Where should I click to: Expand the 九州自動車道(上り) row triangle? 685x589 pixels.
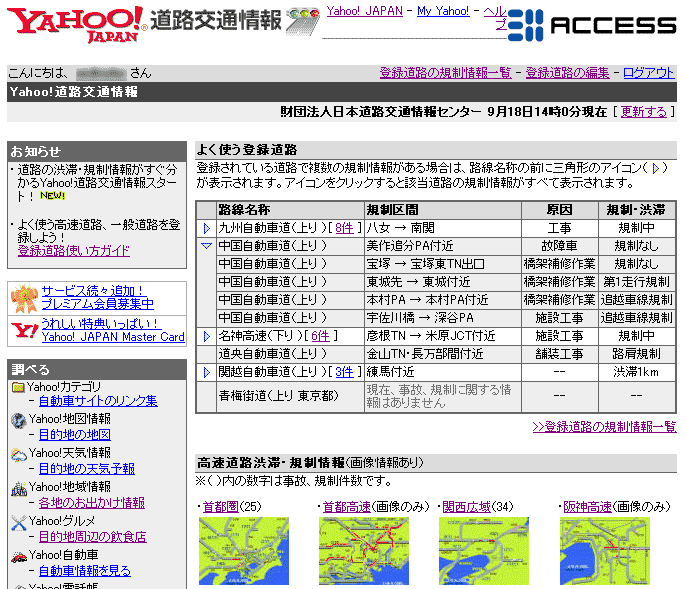(x=207, y=228)
